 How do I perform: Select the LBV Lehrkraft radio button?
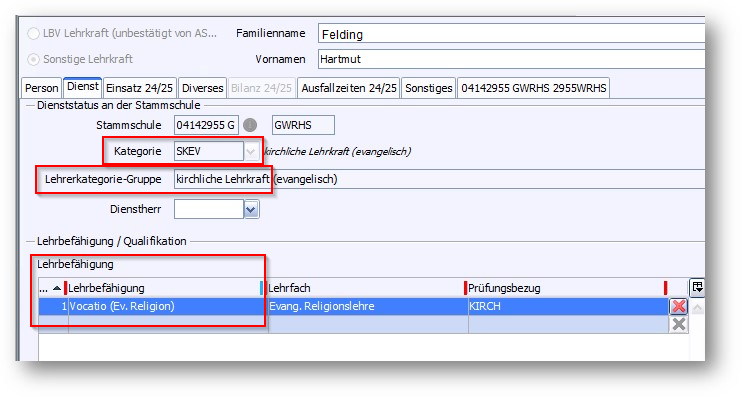(x=33, y=34)
